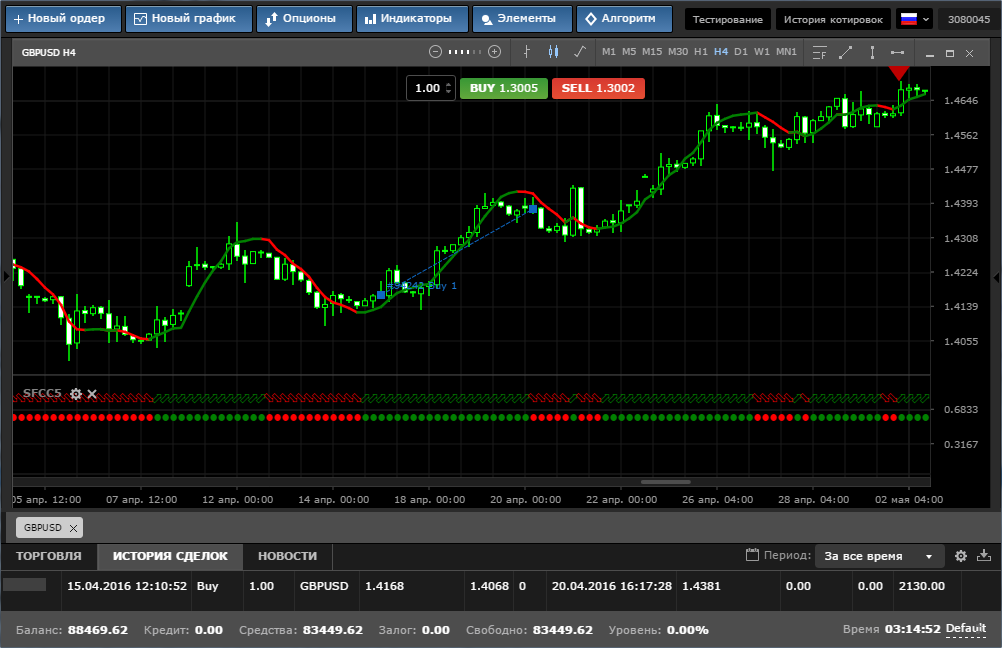Click the close price 1.4381 cell
1002x648 pixels.
click(701, 586)
